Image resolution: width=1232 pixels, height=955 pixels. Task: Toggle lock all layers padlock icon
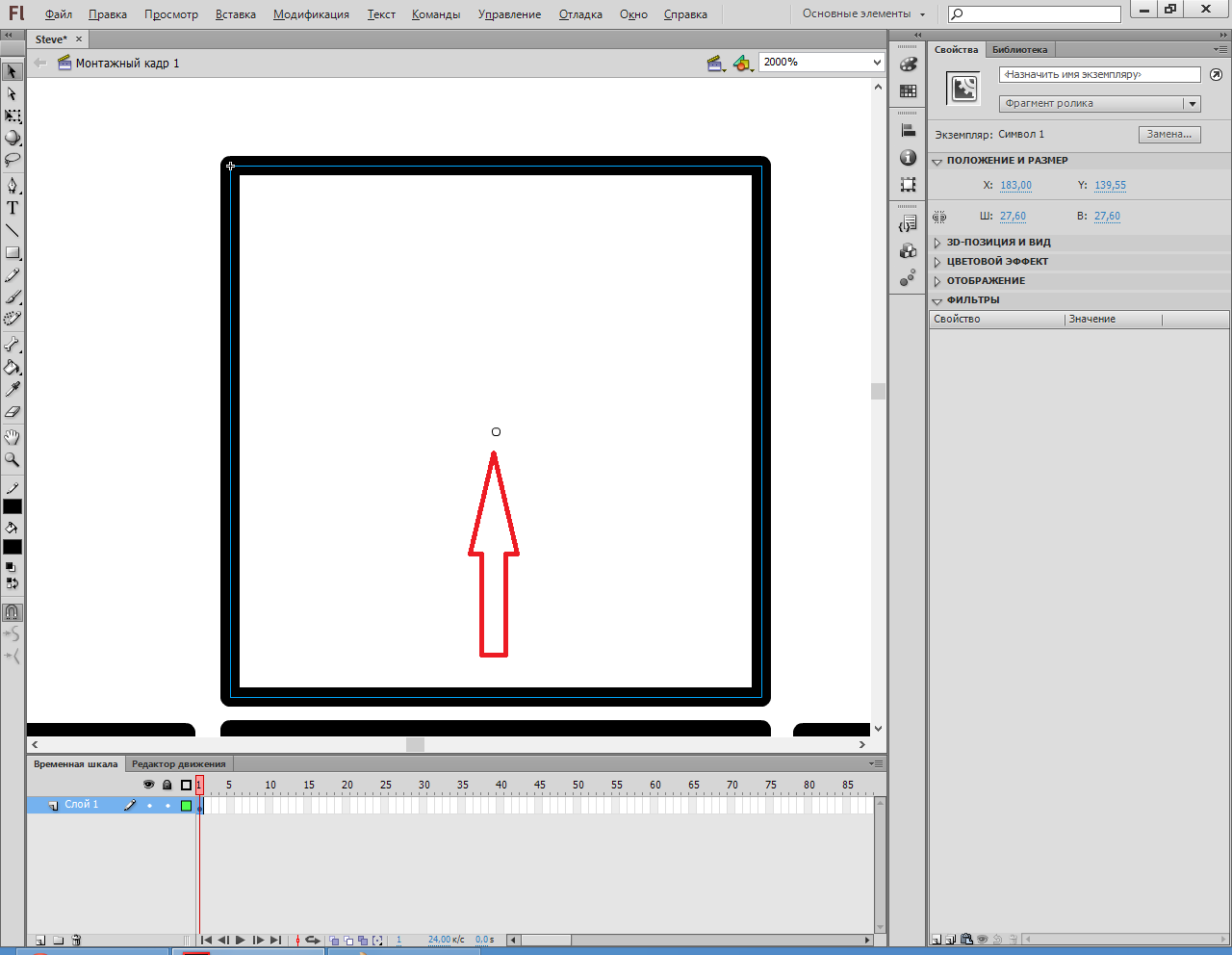click(167, 785)
